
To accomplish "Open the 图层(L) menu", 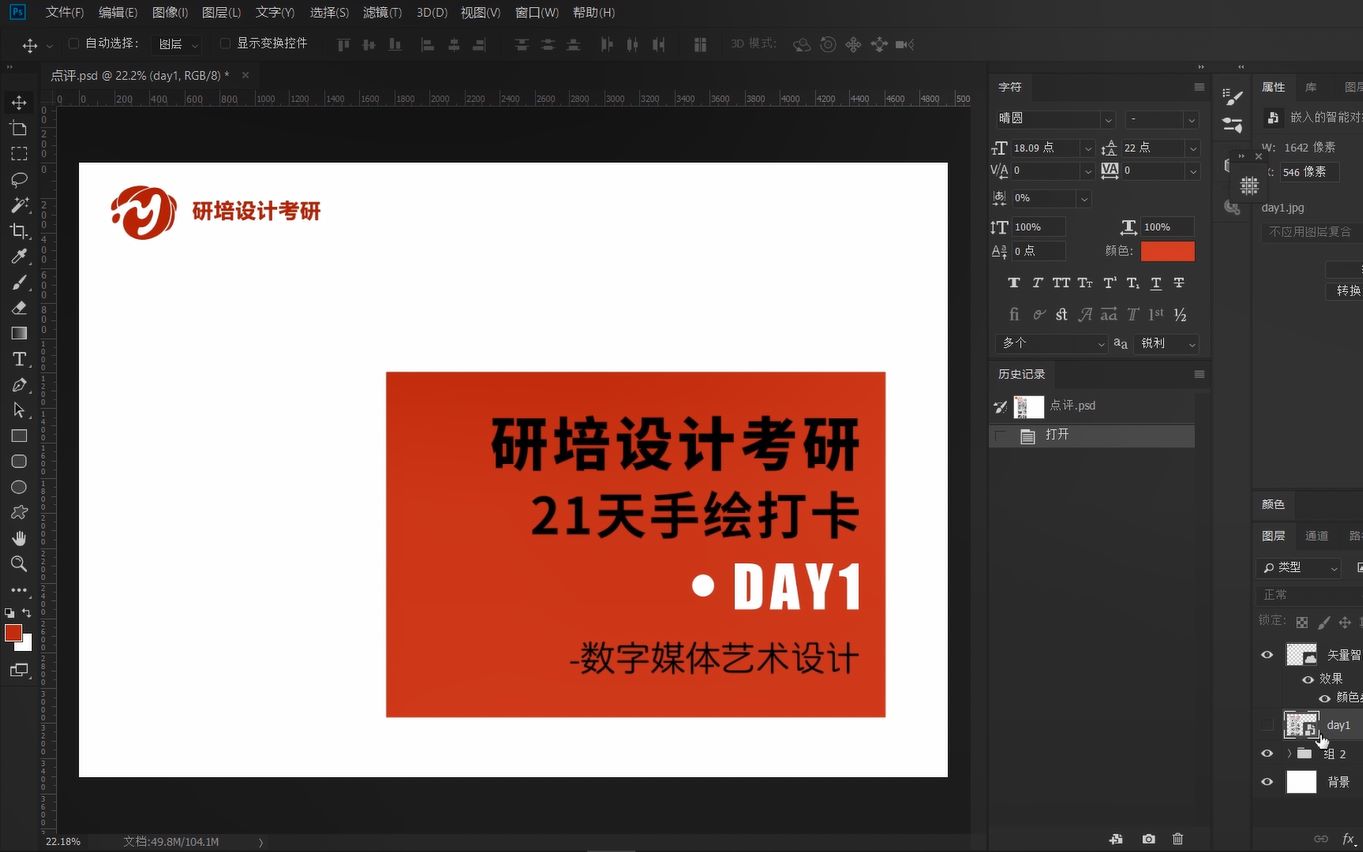I will (x=221, y=13).
